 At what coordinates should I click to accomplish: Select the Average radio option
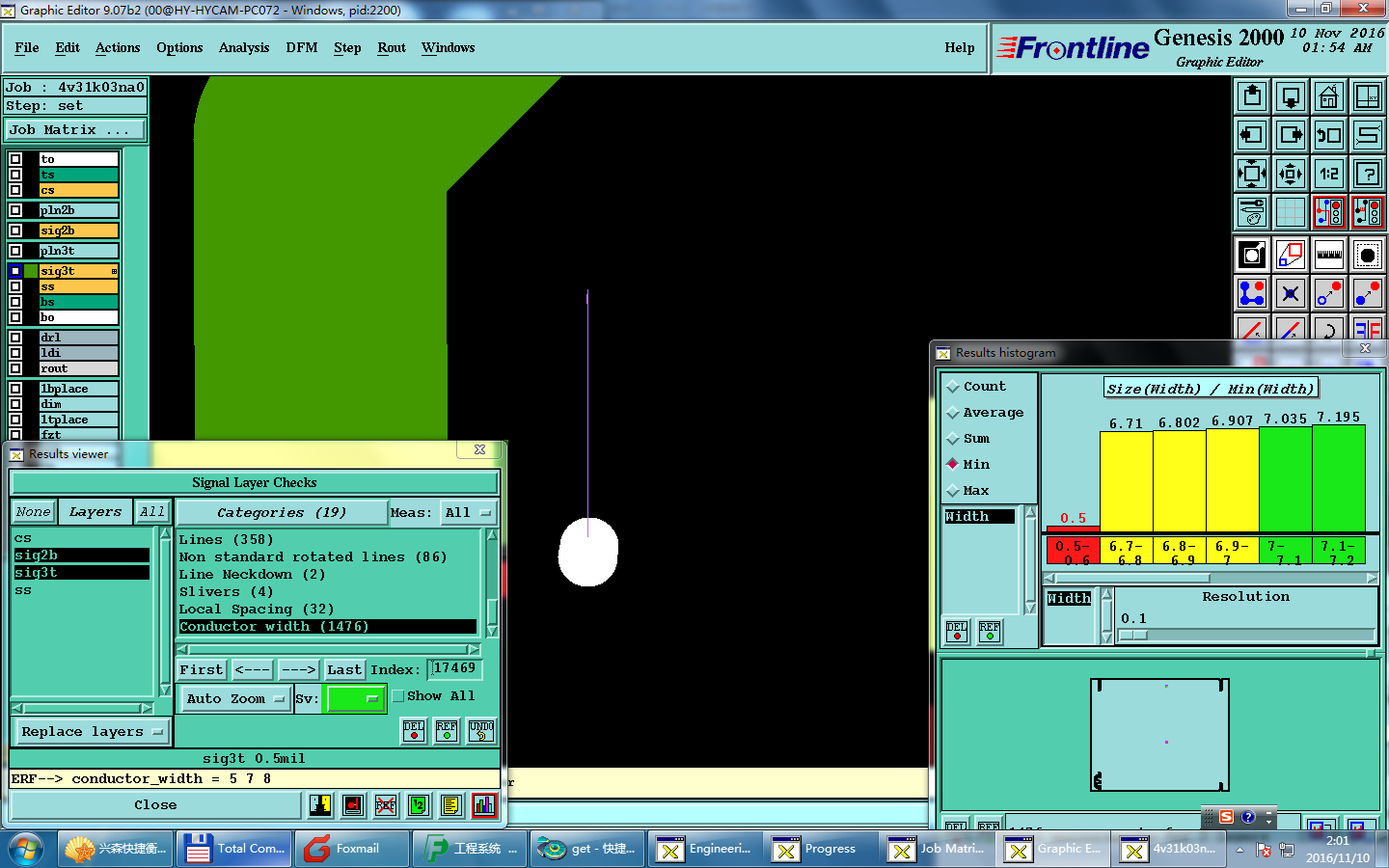click(x=953, y=413)
